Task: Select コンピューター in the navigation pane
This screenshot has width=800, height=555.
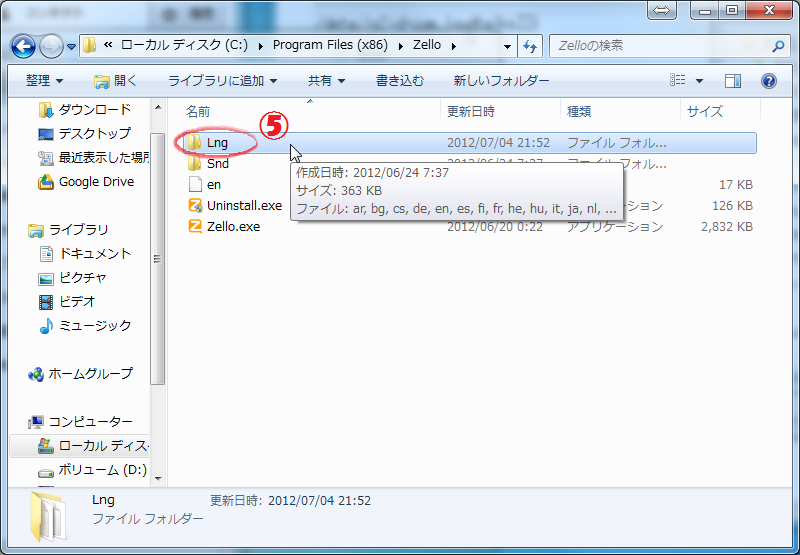Action: (x=81, y=422)
